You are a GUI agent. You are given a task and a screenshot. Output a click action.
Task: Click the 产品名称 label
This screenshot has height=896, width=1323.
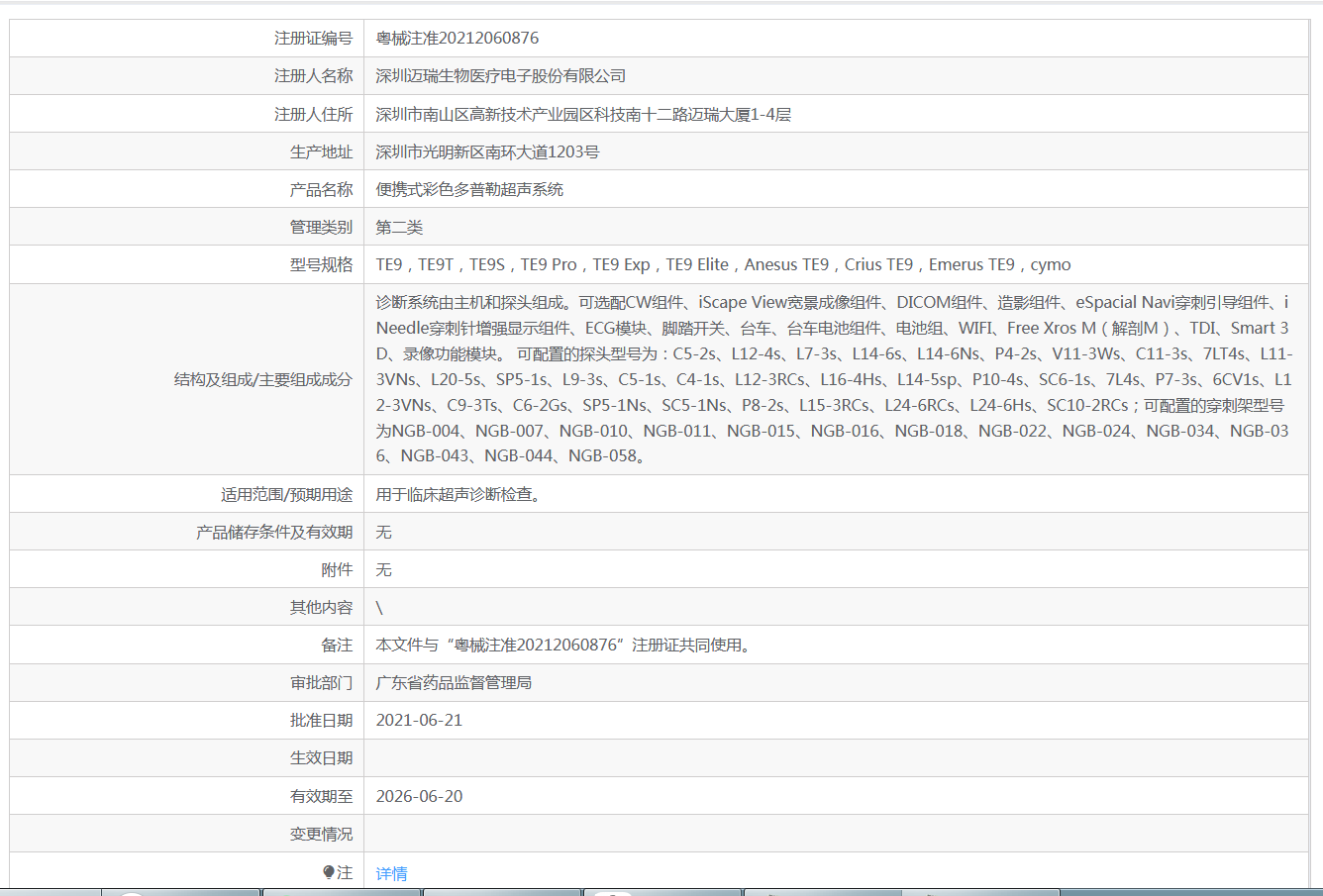[321, 189]
